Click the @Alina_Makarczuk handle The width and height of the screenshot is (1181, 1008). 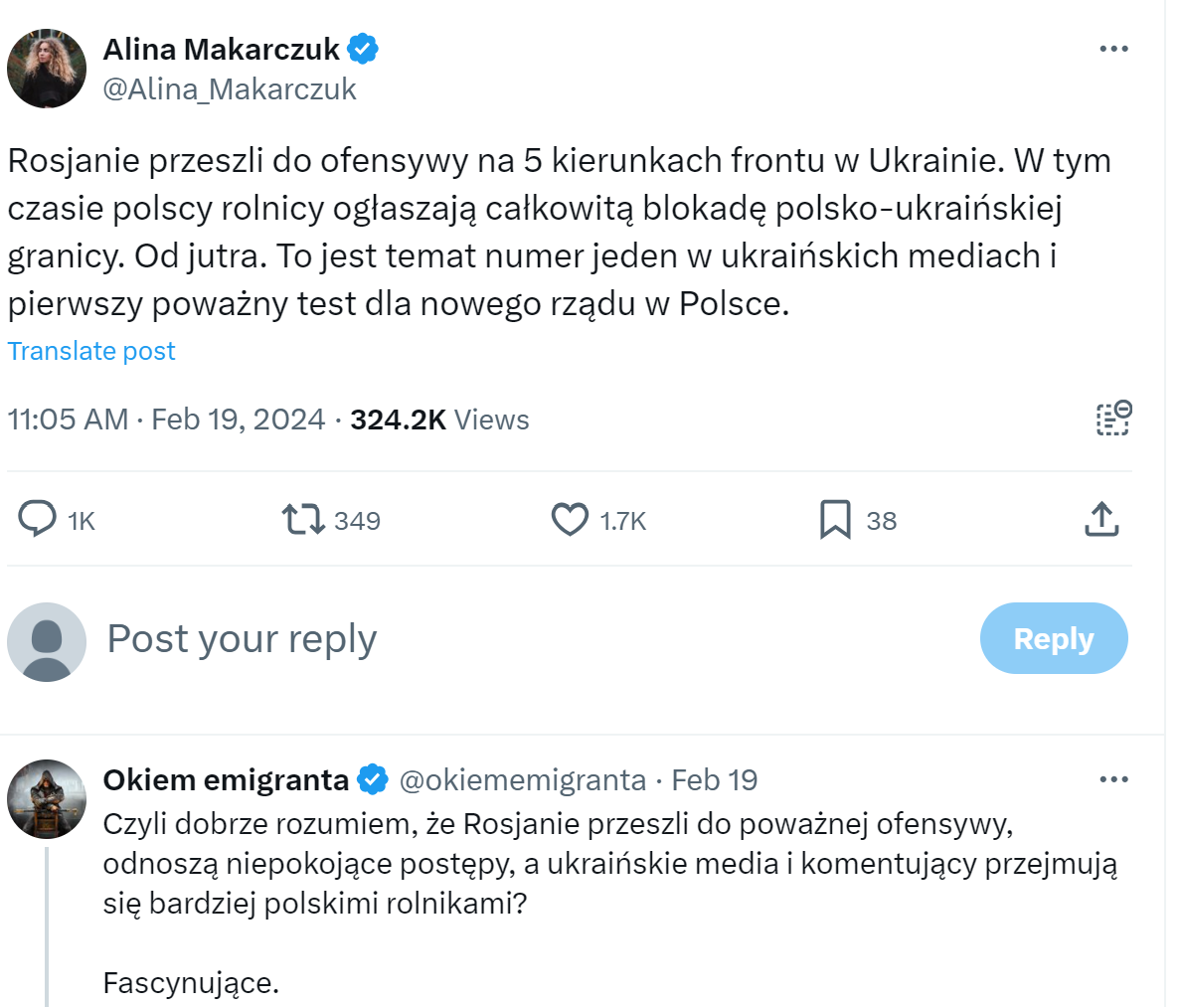pyautogui.click(x=230, y=89)
